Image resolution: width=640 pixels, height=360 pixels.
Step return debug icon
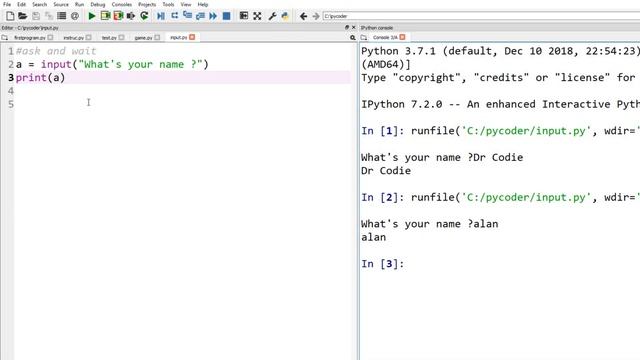[200, 16]
